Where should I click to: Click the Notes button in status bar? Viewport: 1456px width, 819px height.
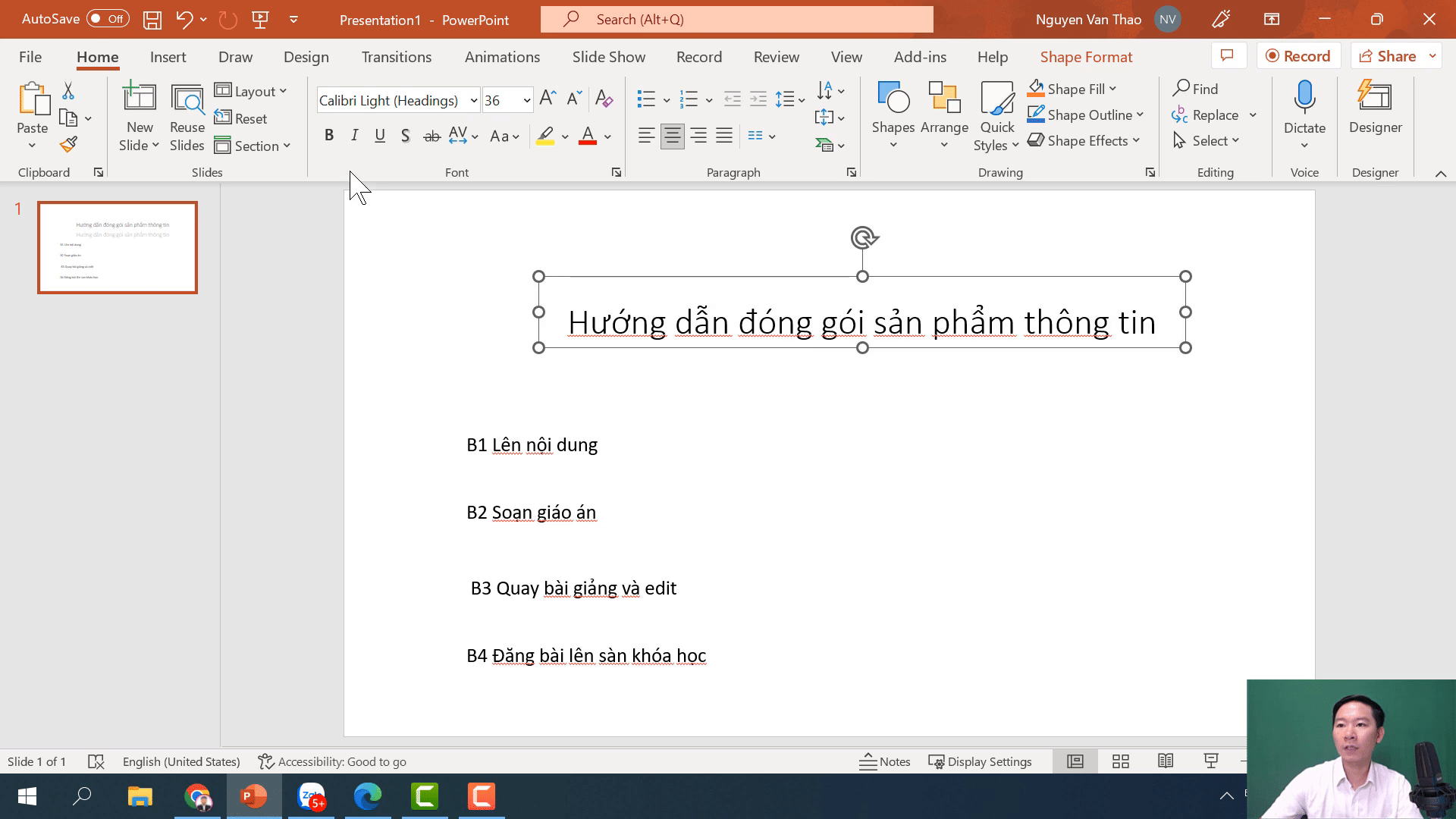[x=884, y=761]
